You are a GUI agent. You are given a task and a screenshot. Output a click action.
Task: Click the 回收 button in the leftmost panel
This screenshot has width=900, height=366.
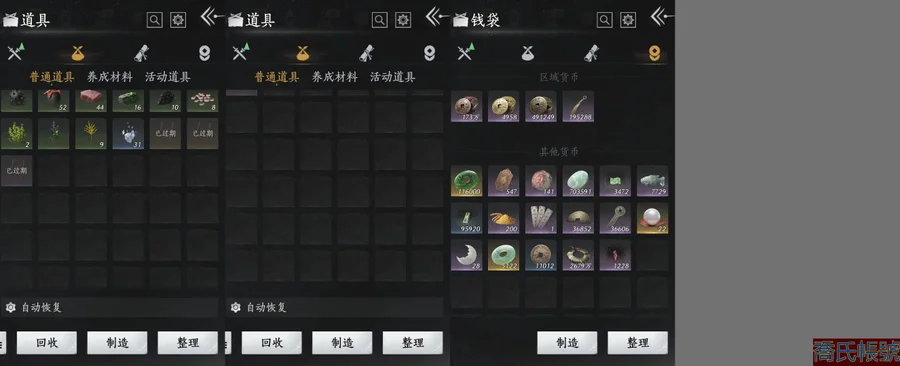tap(46, 343)
